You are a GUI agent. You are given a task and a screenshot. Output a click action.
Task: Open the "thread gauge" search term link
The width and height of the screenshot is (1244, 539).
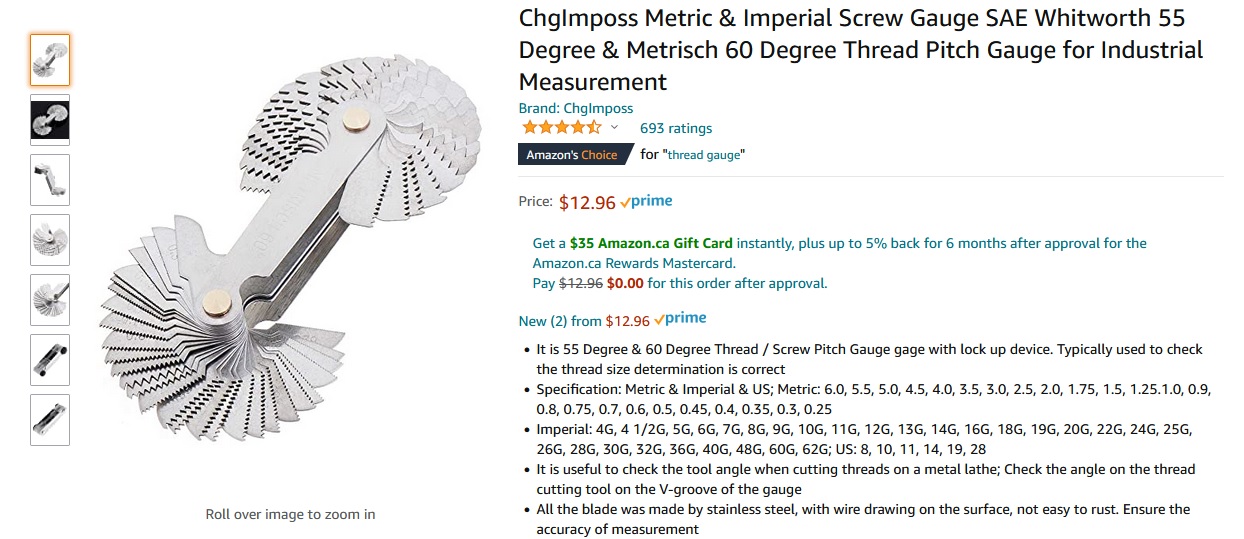click(x=706, y=155)
